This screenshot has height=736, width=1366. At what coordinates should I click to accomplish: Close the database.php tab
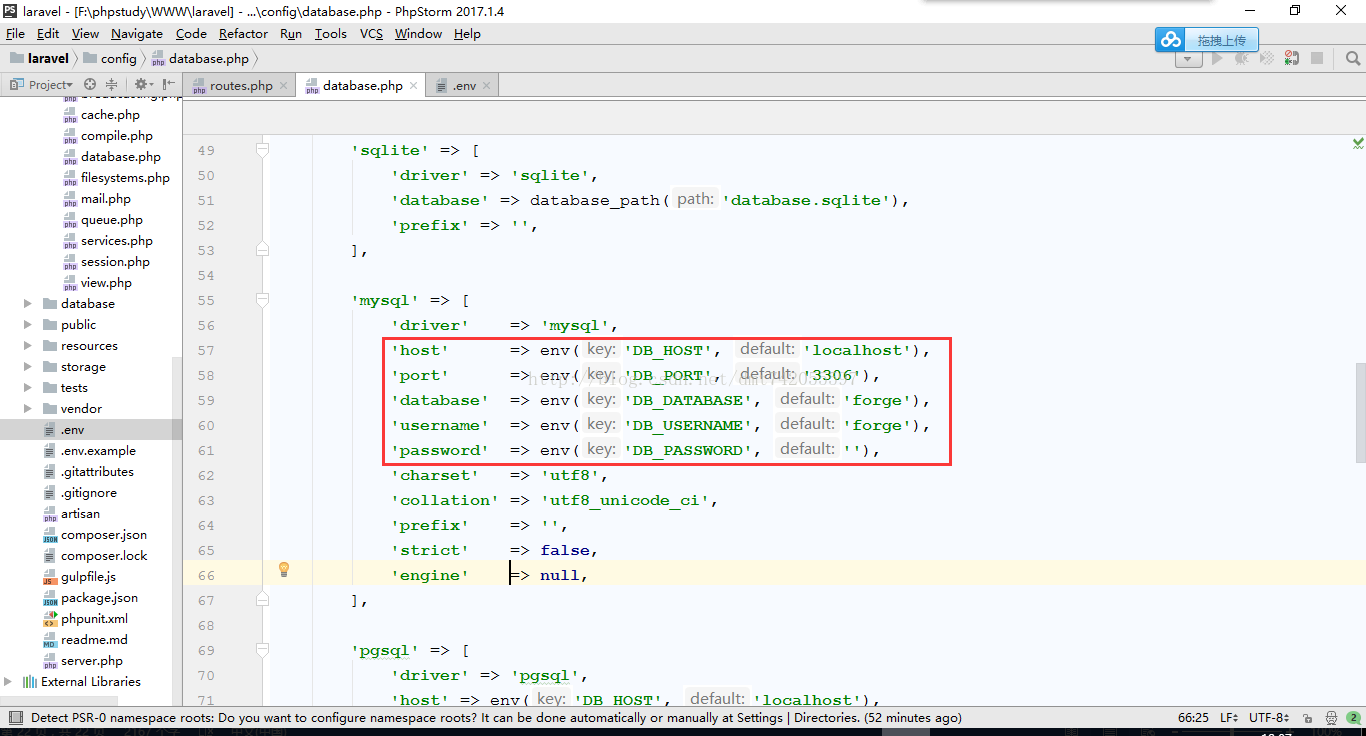click(413, 86)
